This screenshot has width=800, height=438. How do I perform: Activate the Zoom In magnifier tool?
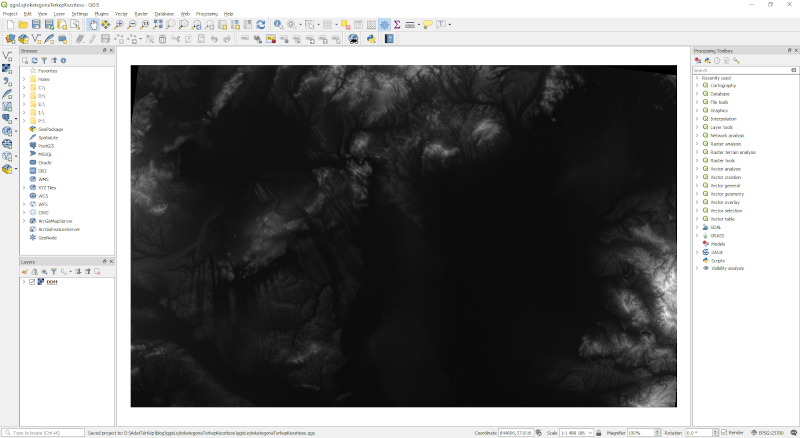119,25
